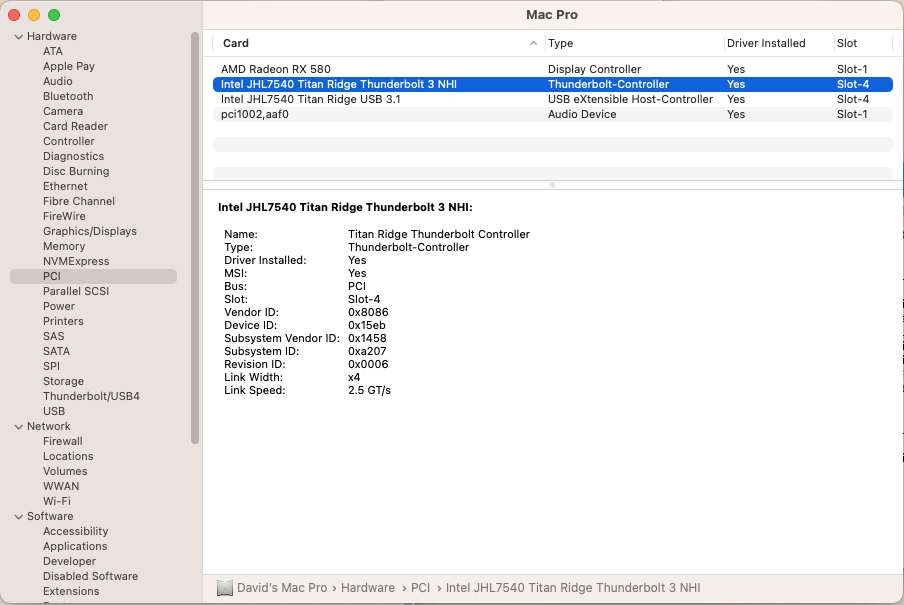Open Fibre Channel in the sidebar
The height and width of the screenshot is (605, 904).
tap(79, 201)
